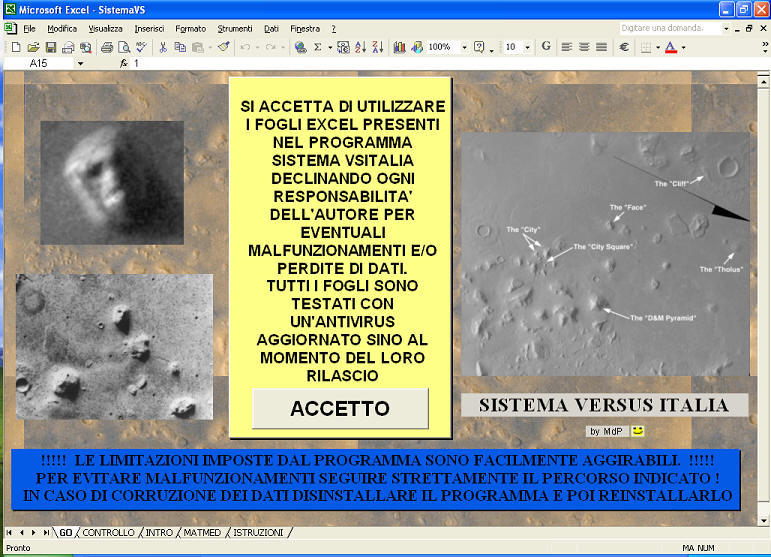Center the cell text
Screen dimensions: 771x557
584,47
